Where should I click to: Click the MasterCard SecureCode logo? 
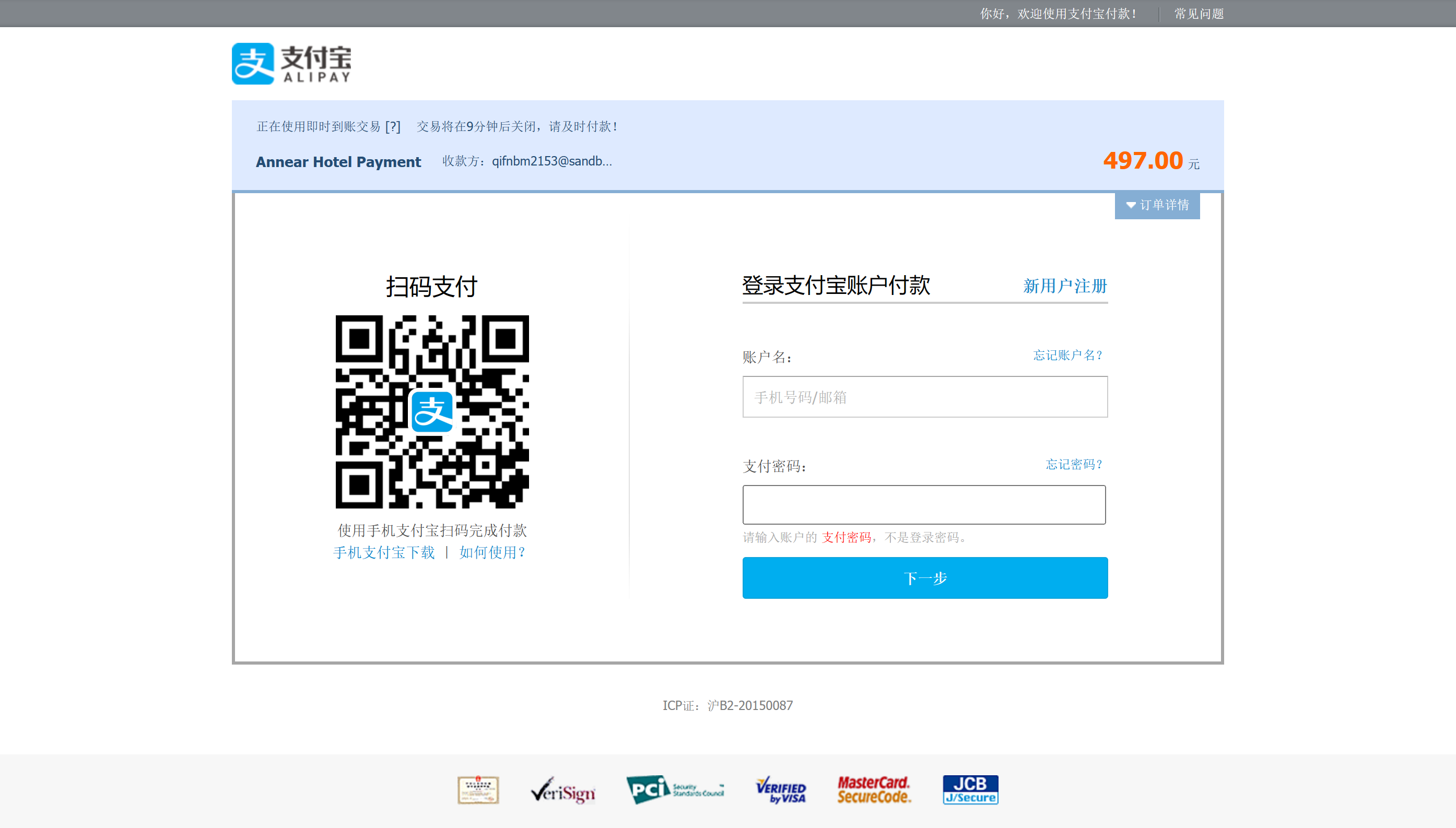tap(874, 790)
